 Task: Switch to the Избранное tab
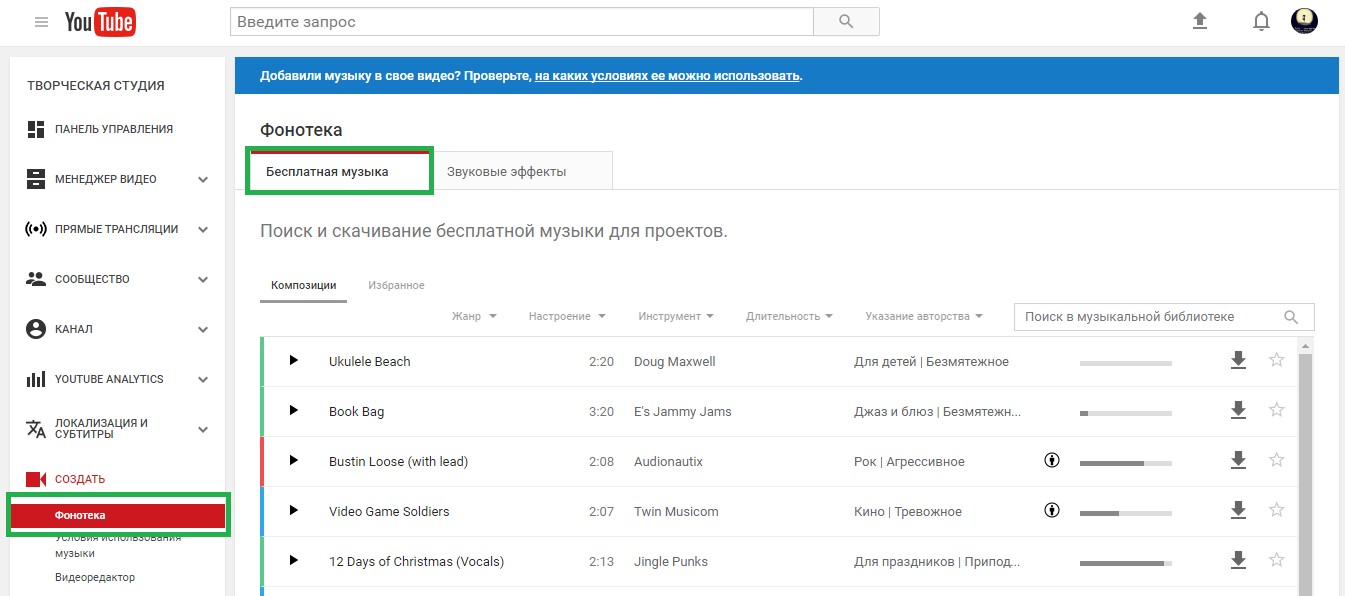point(396,285)
